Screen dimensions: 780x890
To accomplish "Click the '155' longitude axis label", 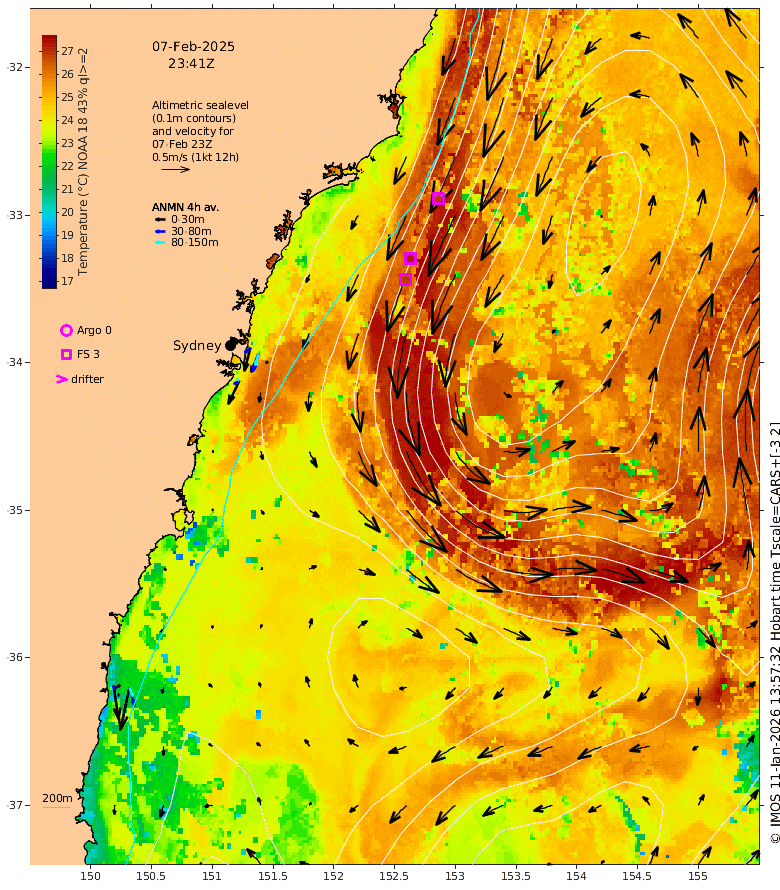I will click(x=698, y=876).
